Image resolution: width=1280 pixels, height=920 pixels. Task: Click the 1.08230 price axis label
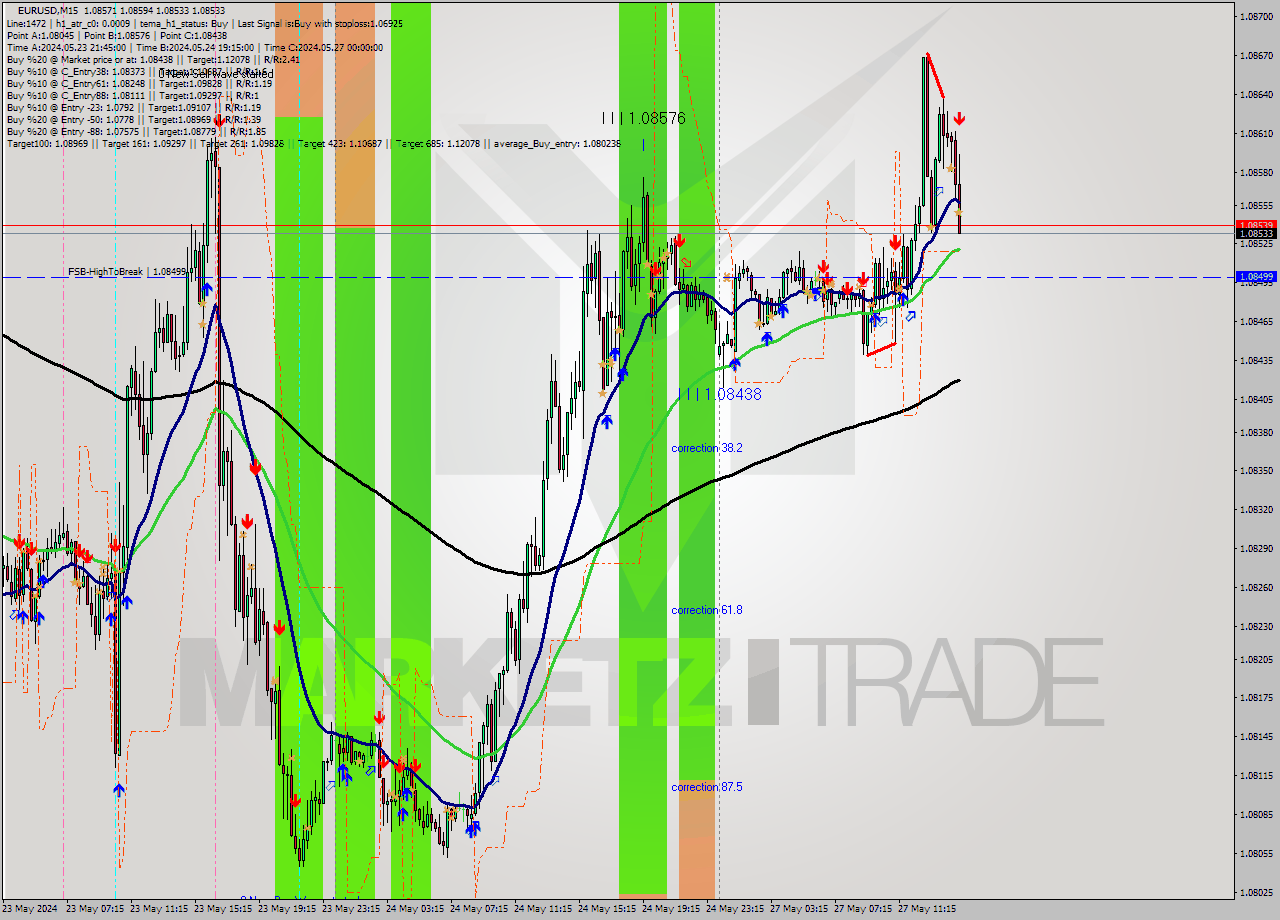click(x=1255, y=626)
